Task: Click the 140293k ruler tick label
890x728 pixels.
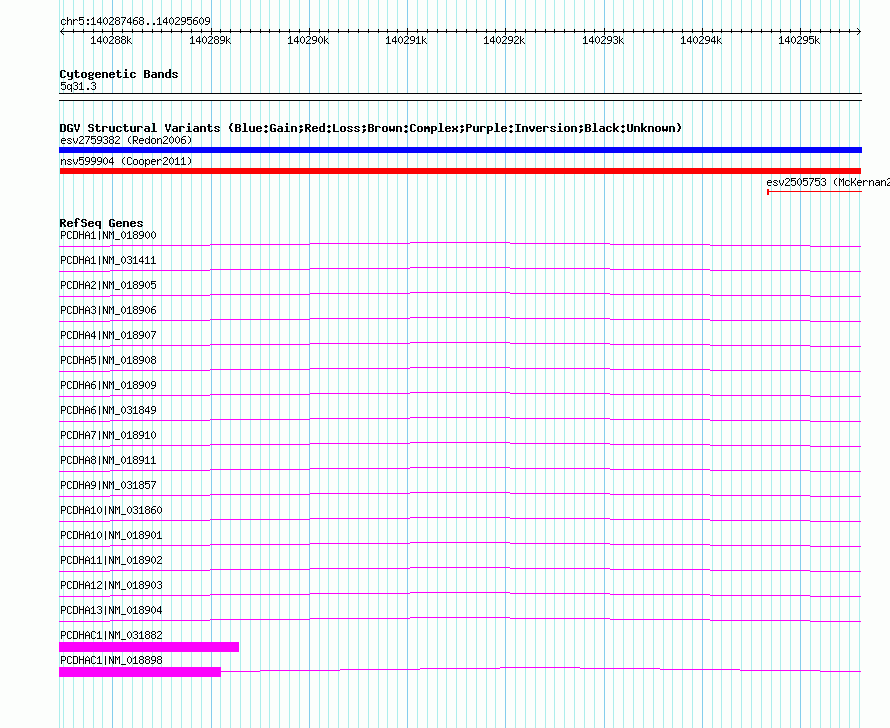Action: tap(603, 40)
